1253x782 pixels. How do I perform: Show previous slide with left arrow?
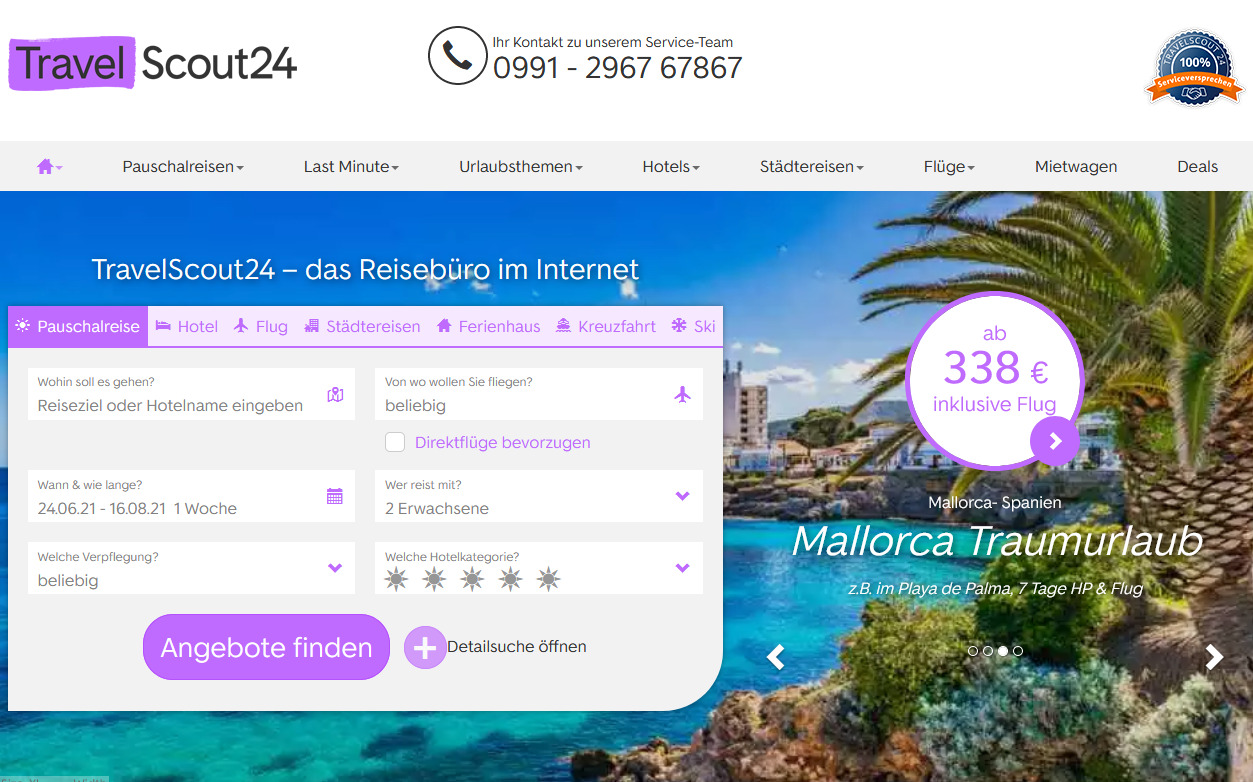(x=775, y=657)
